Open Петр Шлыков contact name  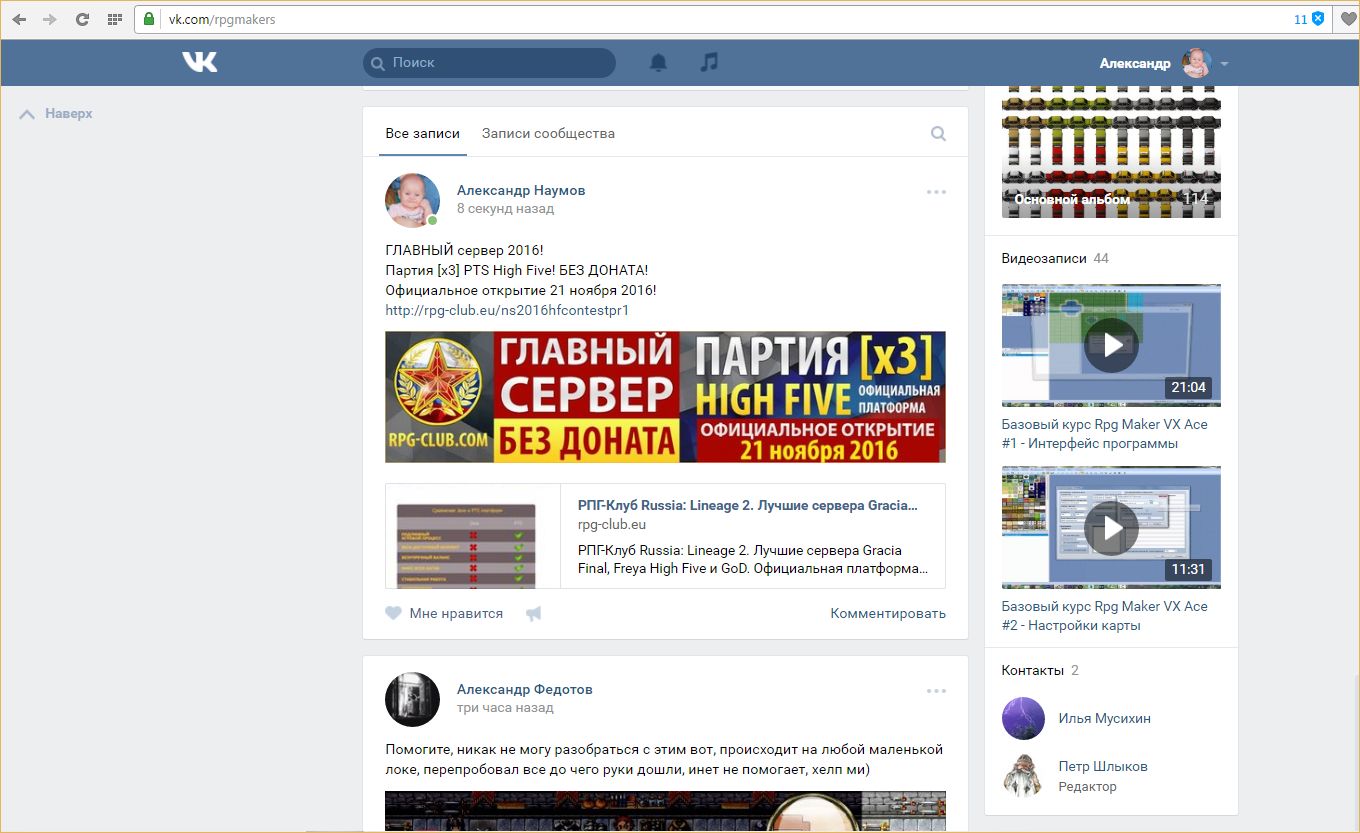coord(1103,766)
